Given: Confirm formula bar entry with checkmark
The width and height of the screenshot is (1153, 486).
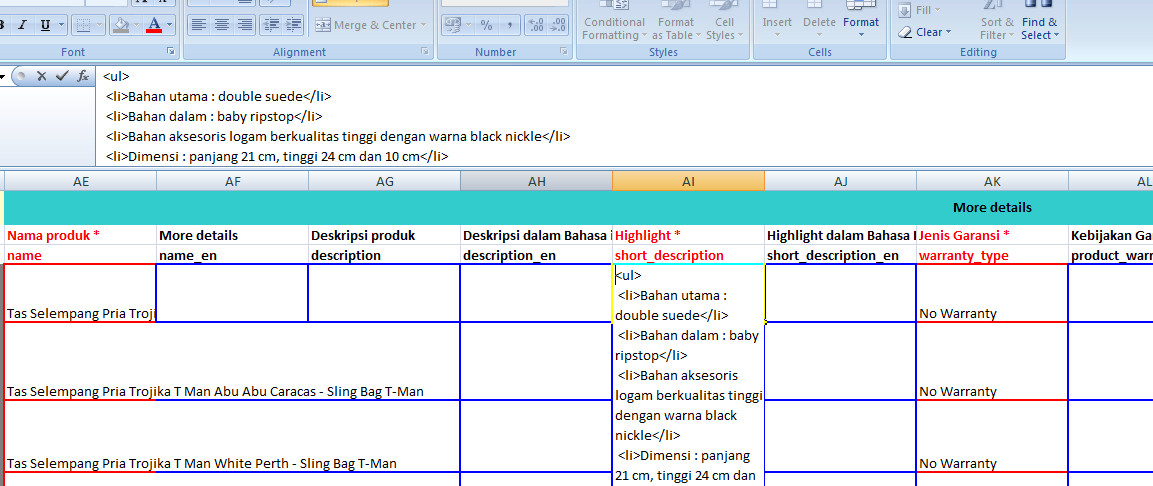Looking at the screenshot, I should coord(62,76).
